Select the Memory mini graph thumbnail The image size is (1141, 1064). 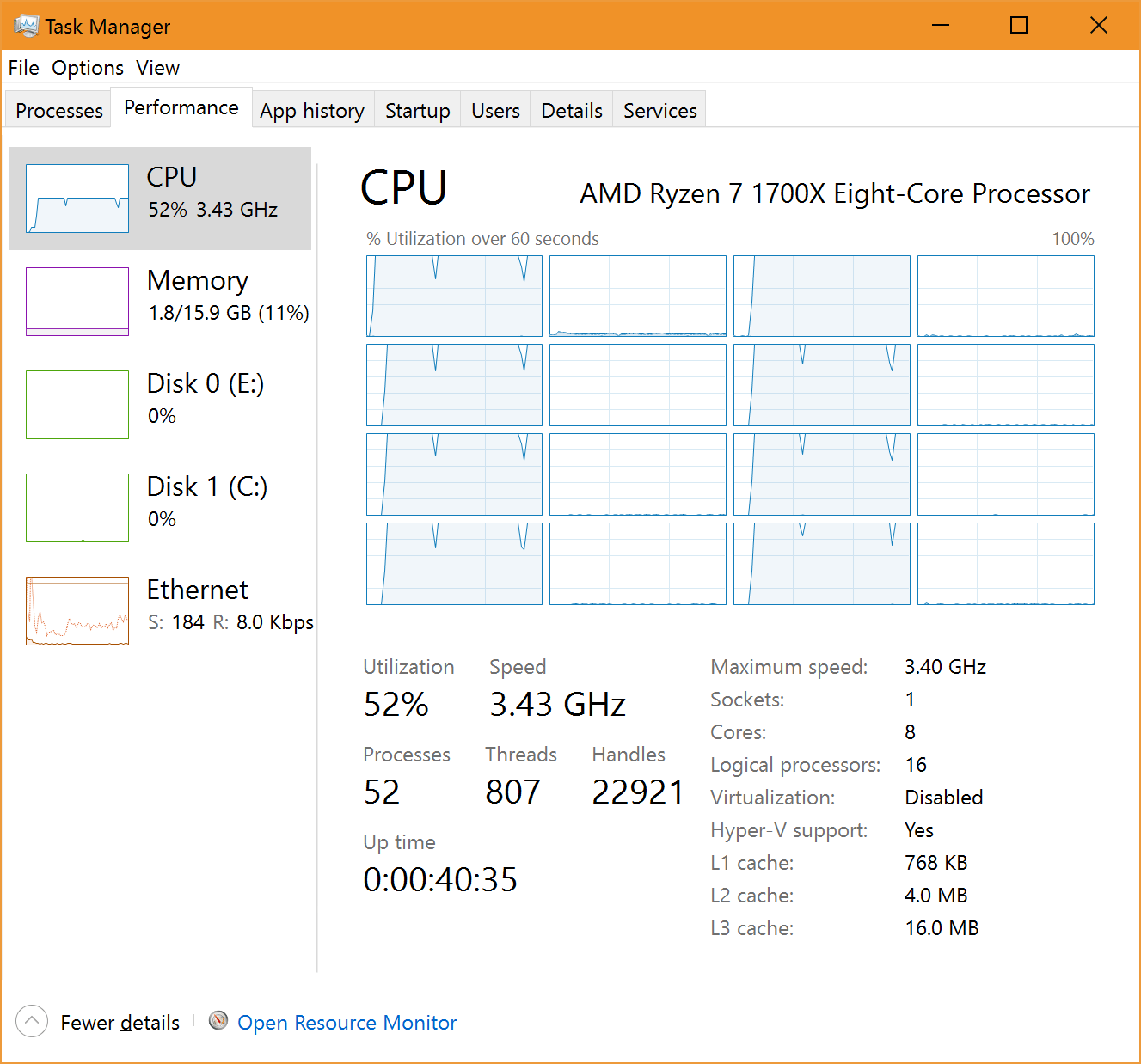[x=77, y=302]
